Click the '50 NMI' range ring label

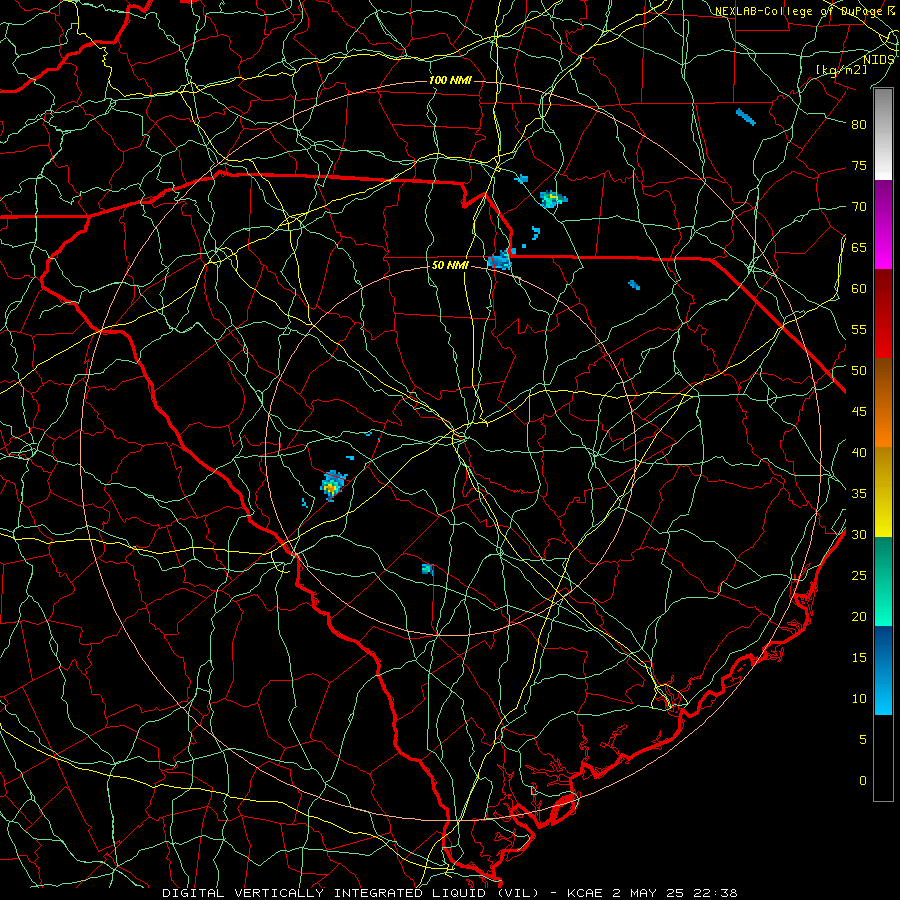(x=450, y=265)
